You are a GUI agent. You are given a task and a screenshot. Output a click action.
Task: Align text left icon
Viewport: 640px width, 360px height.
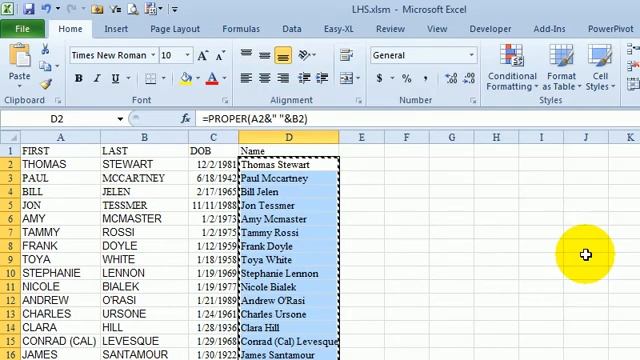point(246,78)
